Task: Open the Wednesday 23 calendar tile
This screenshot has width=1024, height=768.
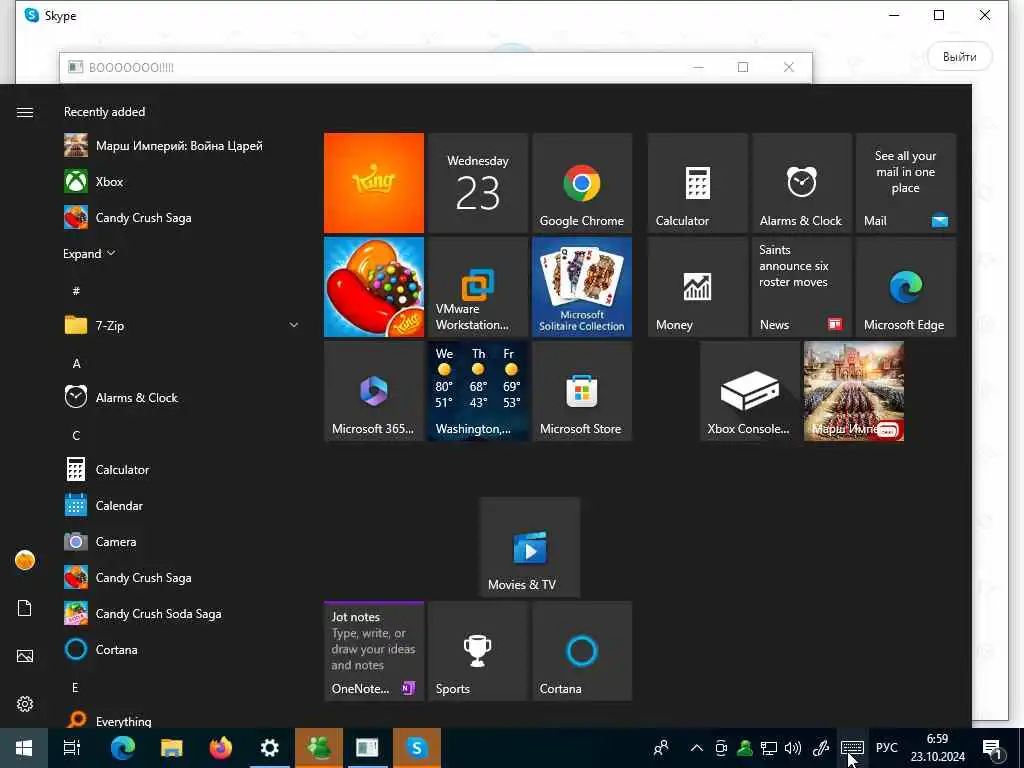Action: click(478, 183)
